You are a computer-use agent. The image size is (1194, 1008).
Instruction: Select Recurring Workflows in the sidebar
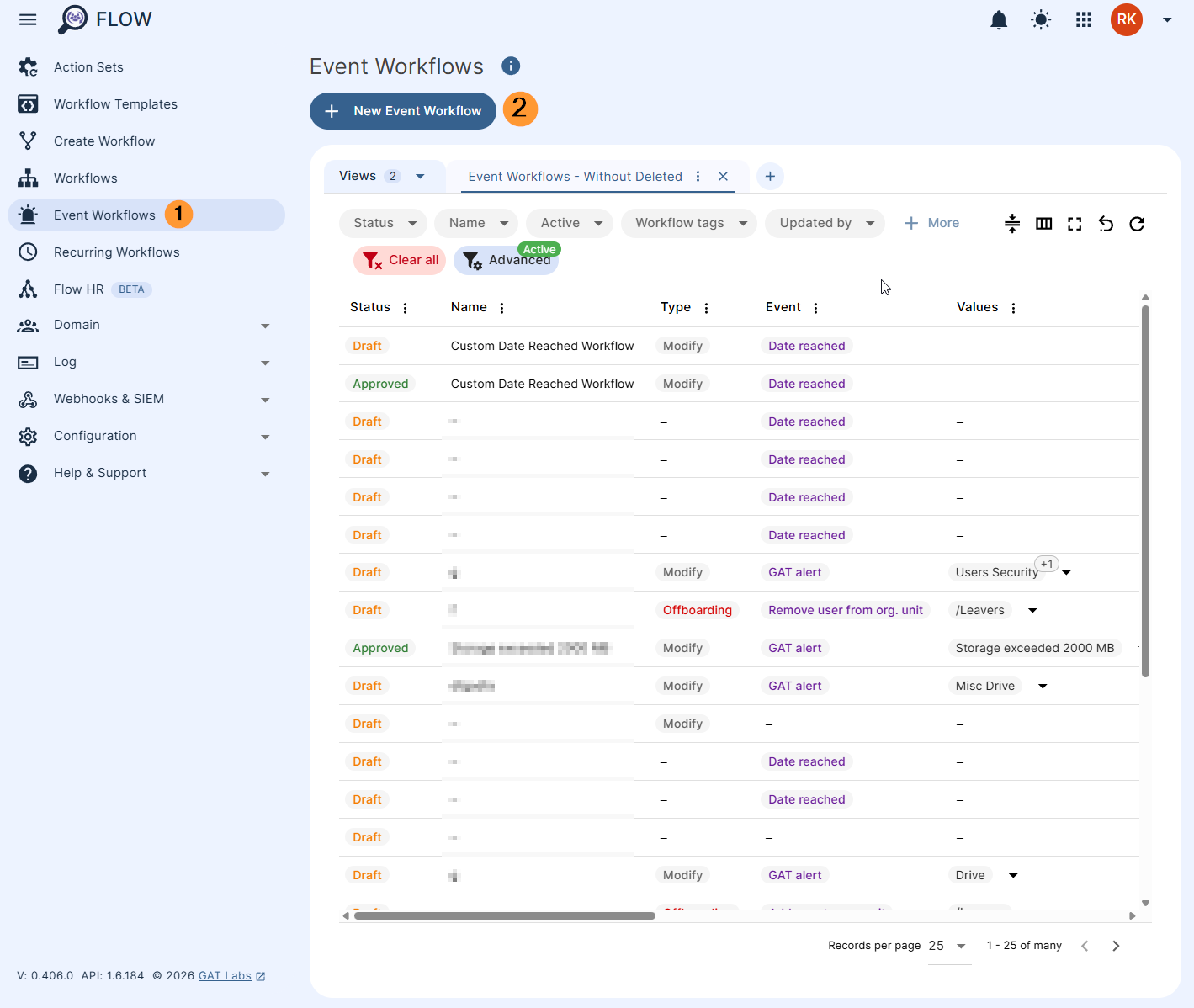117,252
